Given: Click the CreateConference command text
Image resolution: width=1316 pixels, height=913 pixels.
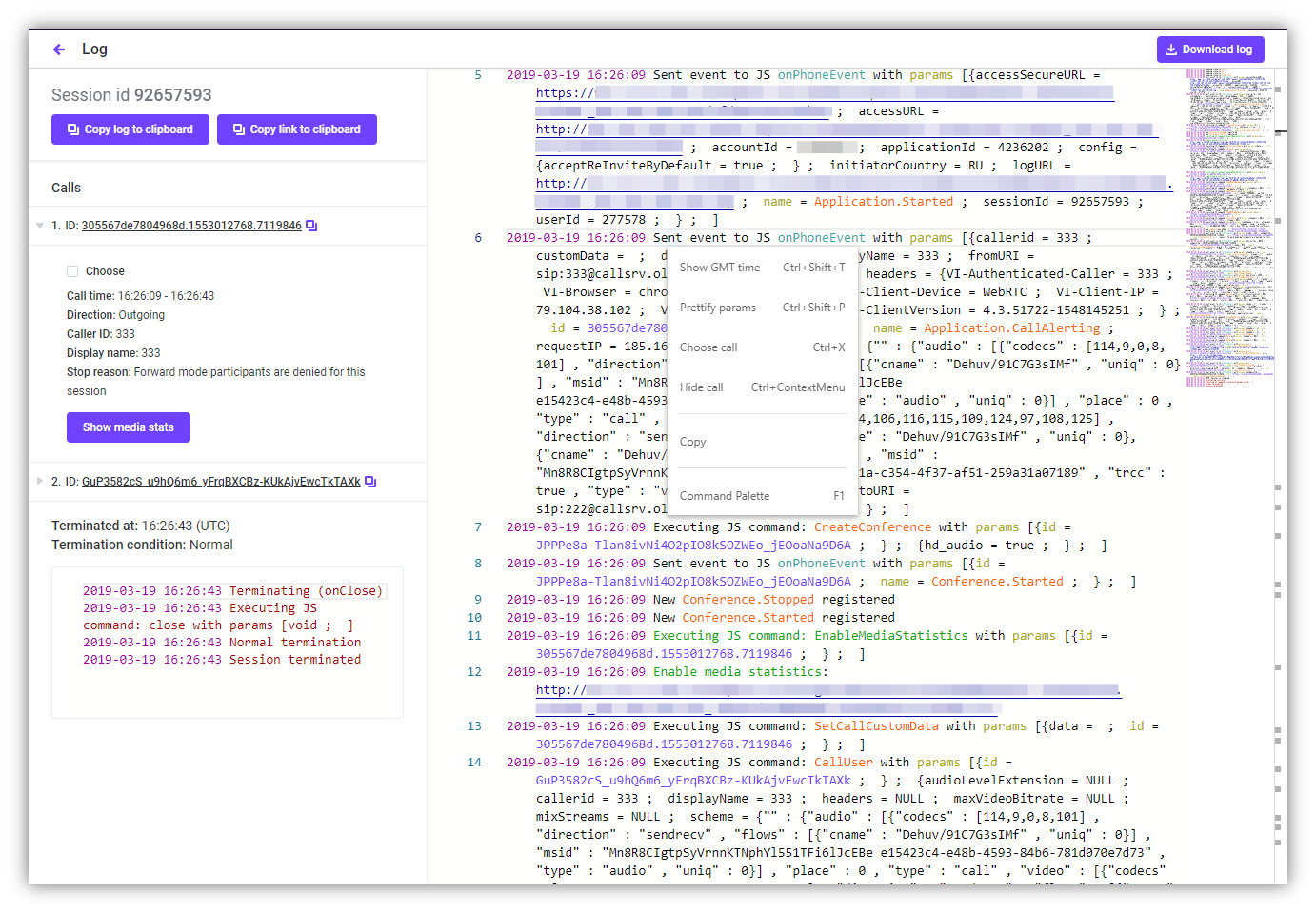Looking at the screenshot, I should tap(873, 527).
